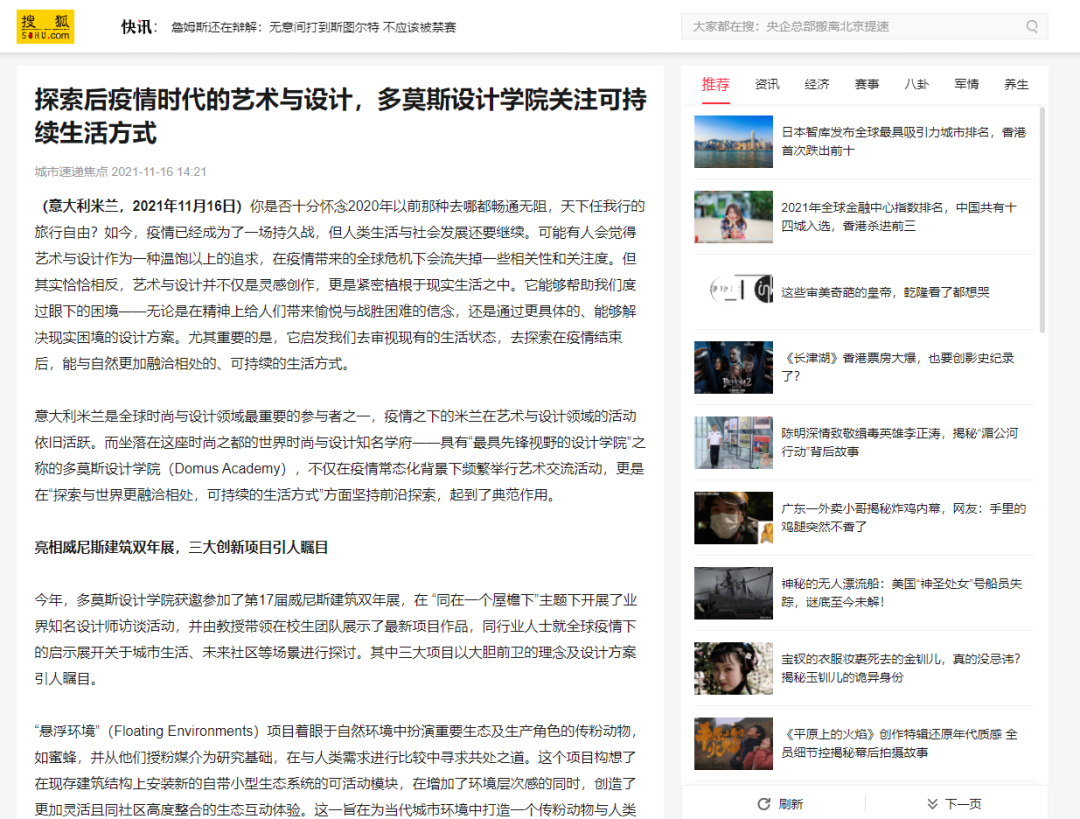The width and height of the screenshot is (1080, 819).
Task: Click the circular refresh icon in the sidebar
Action: [764, 803]
